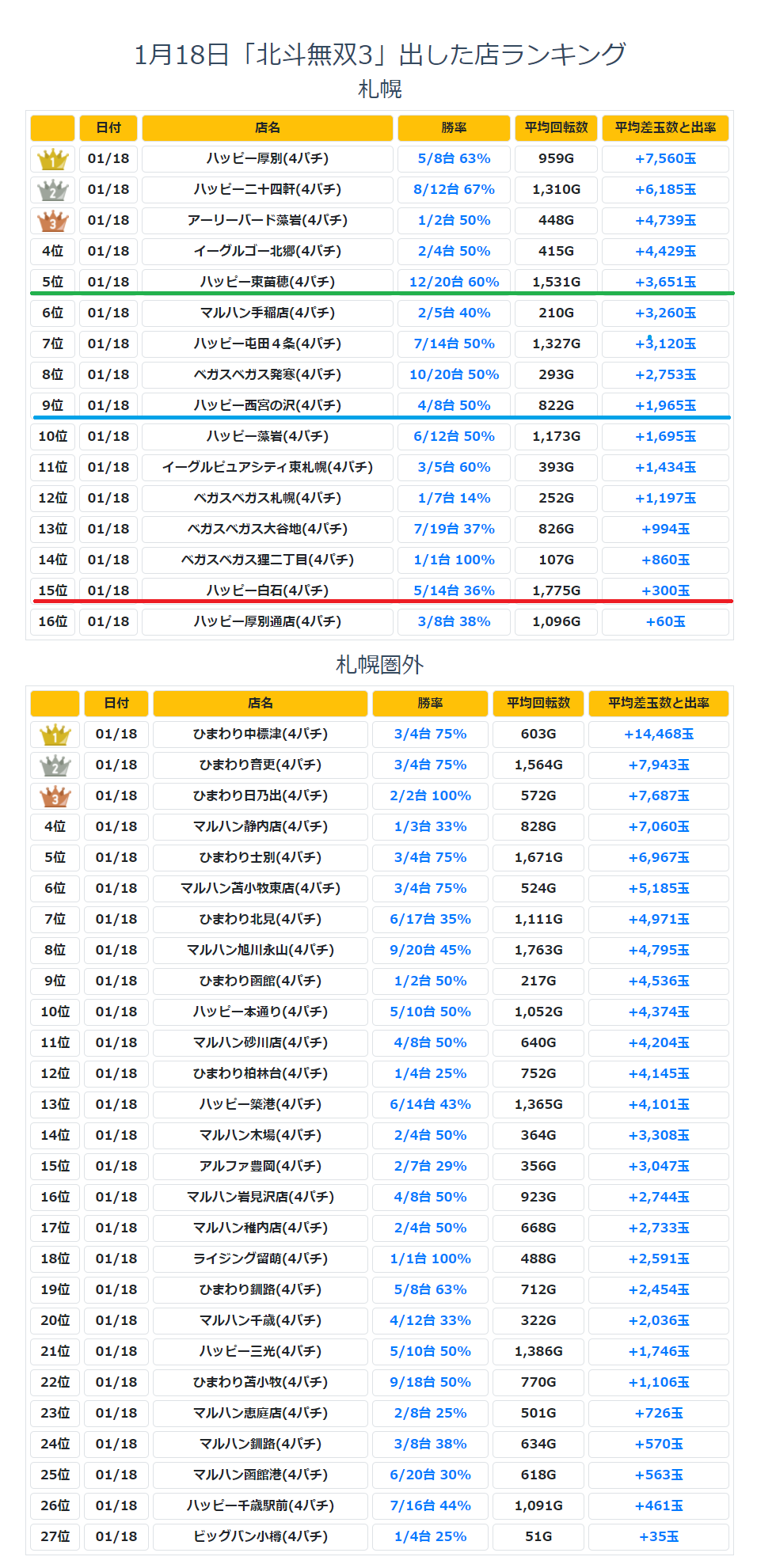Select the 27位 rank cell

click(x=55, y=1536)
